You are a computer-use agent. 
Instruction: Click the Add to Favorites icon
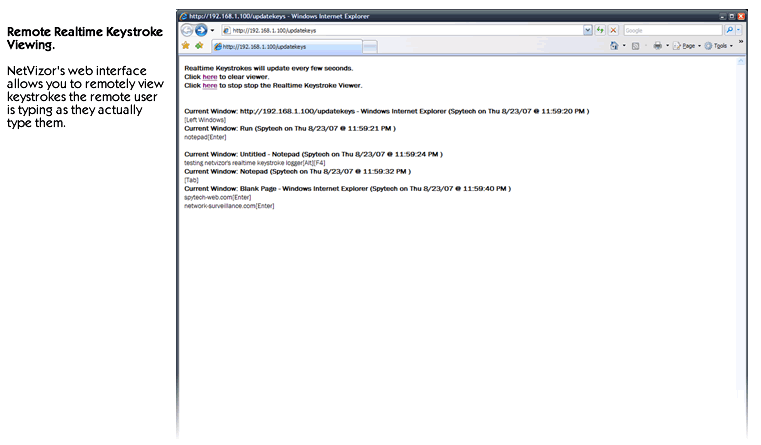[x=199, y=46]
